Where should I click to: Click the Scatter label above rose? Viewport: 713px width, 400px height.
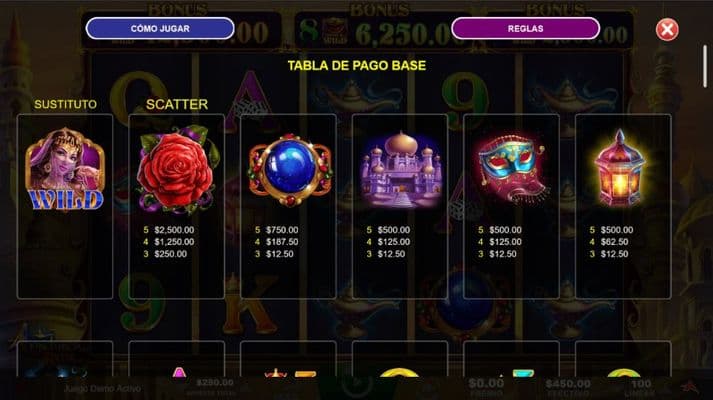(177, 105)
